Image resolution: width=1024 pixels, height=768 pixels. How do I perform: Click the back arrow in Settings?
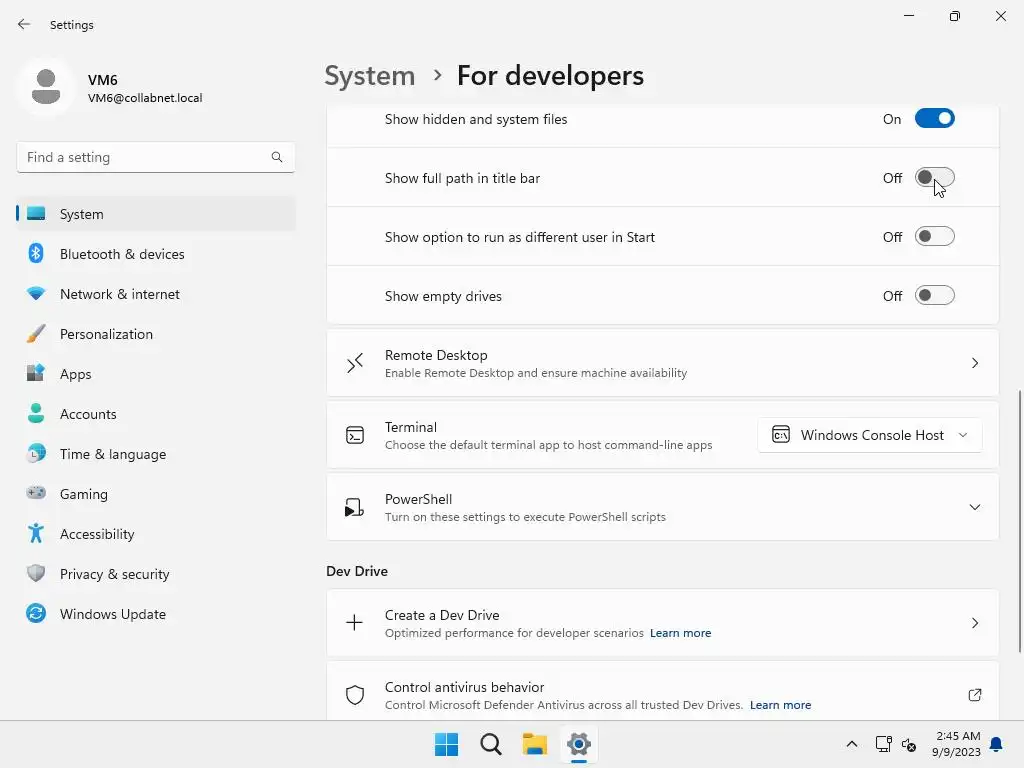(24, 24)
